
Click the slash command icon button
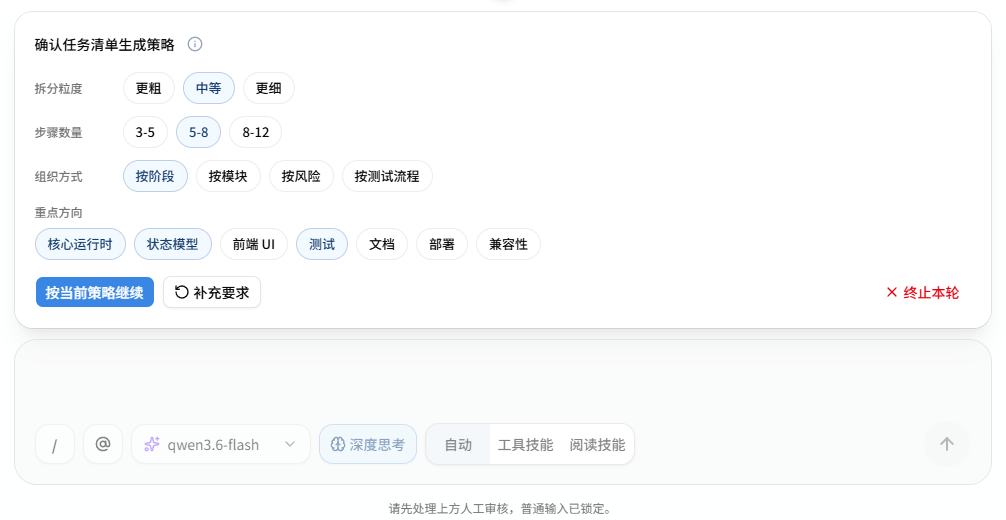[x=55, y=444]
